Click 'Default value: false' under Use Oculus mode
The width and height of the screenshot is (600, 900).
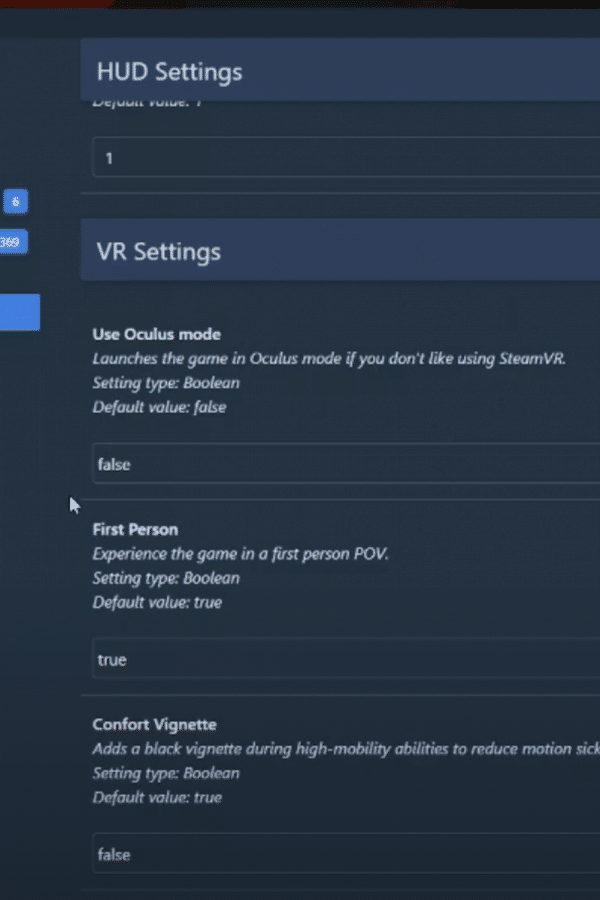[x=159, y=407]
